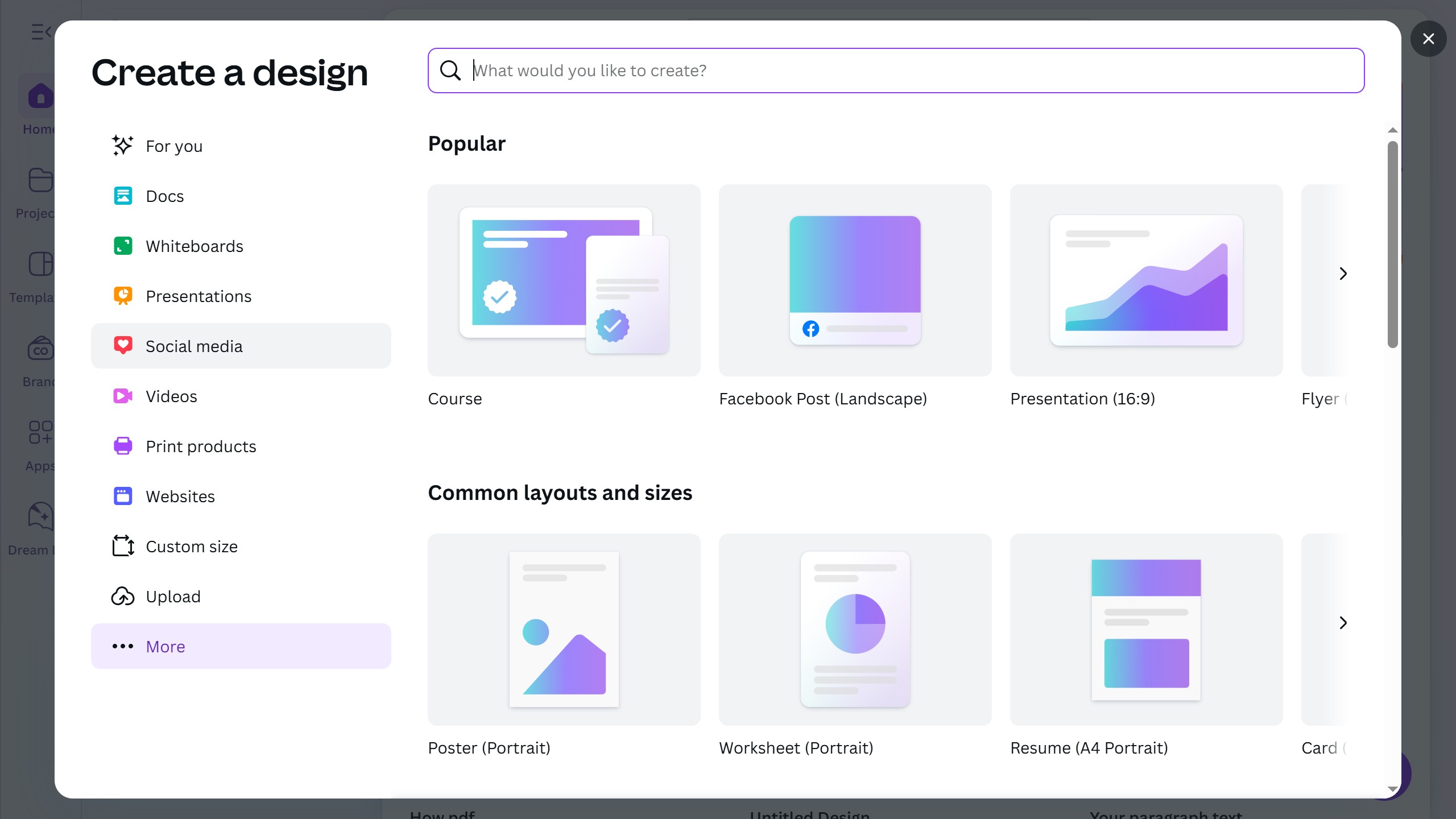The height and width of the screenshot is (819, 1456).
Task: Choose the Resume (A4 Portrait) layout
Action: tap(1146, 630)
